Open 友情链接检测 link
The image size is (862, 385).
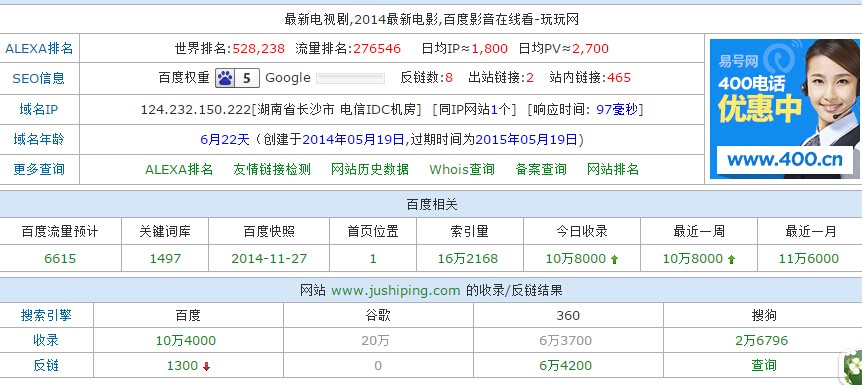[x=272, y=169]
